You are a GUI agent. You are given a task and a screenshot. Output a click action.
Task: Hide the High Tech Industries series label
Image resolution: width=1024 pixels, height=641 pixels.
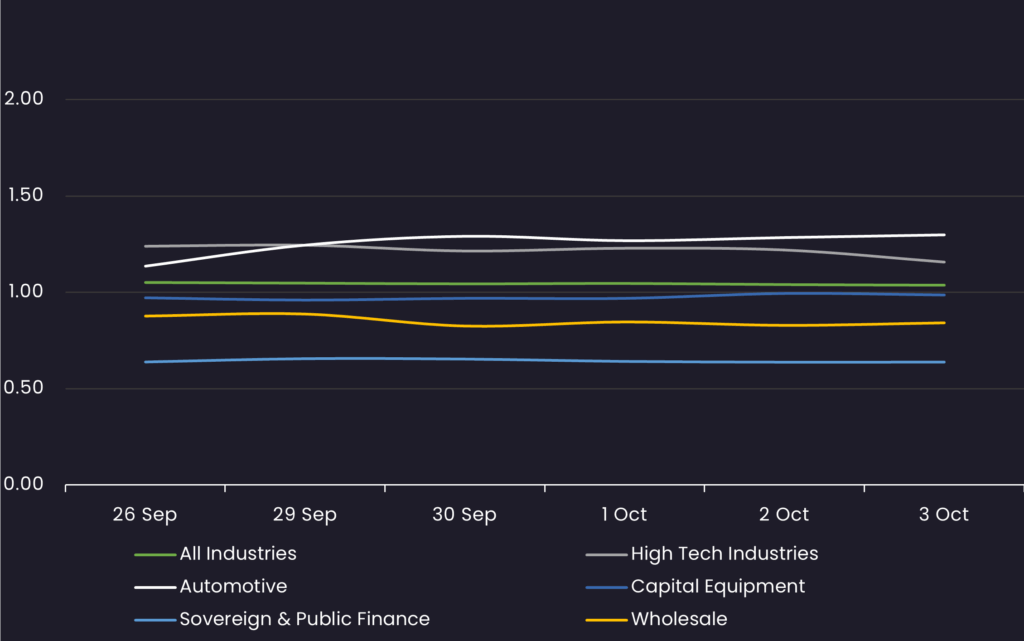tap(724, 553)
